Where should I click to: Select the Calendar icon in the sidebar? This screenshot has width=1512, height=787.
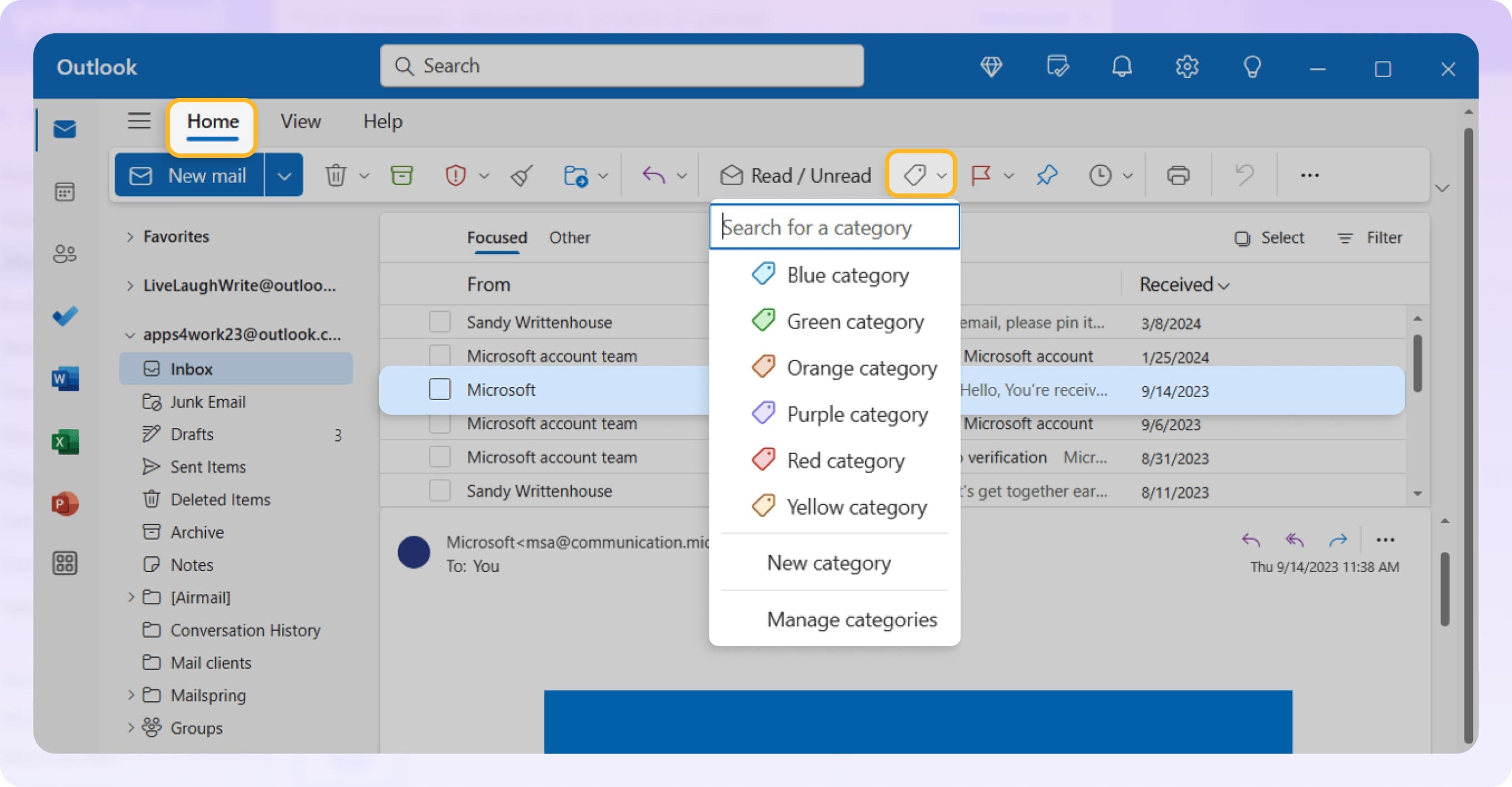click(x=64, y=192)
